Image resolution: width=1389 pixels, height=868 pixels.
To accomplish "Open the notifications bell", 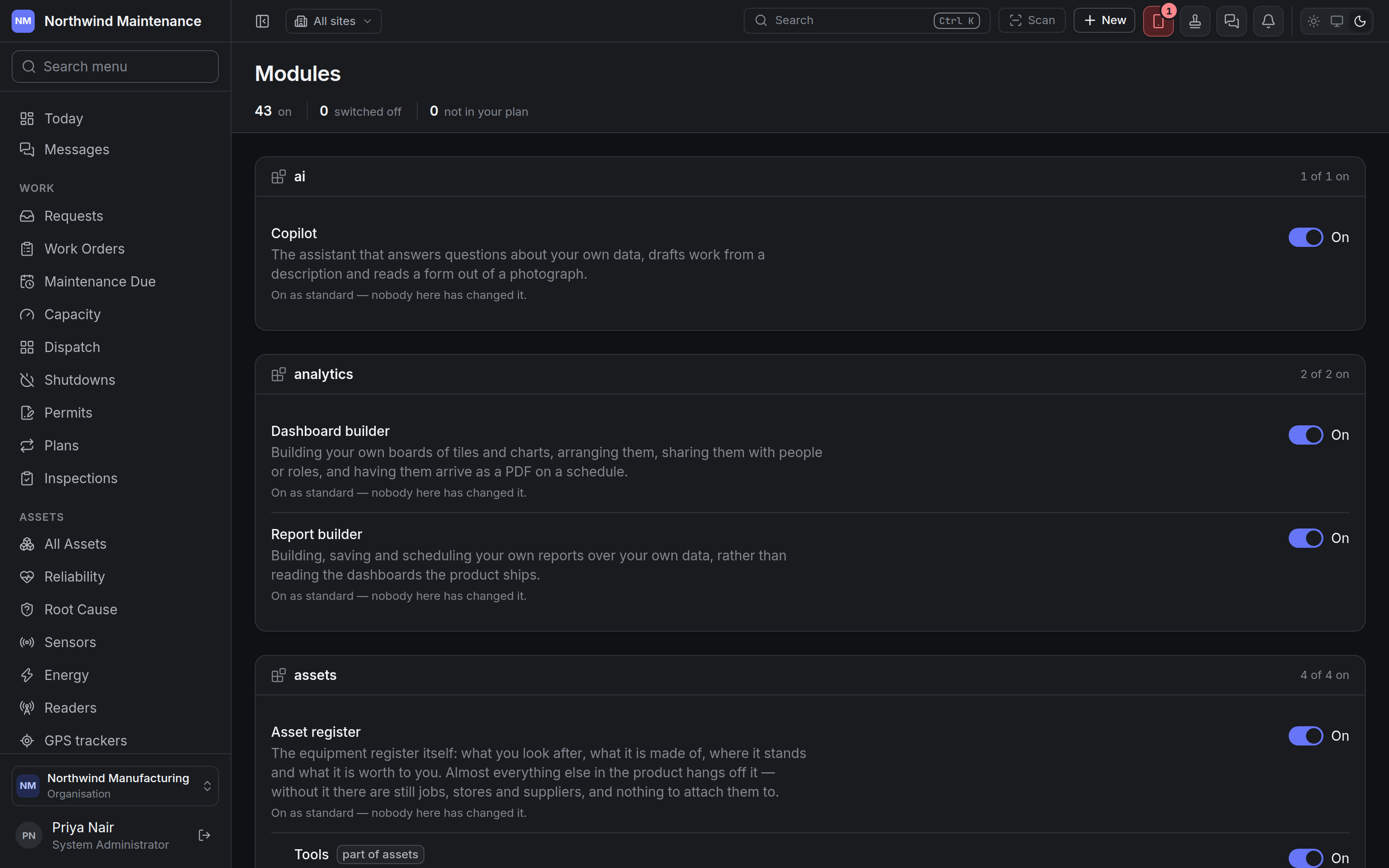I will [1268, 21].
